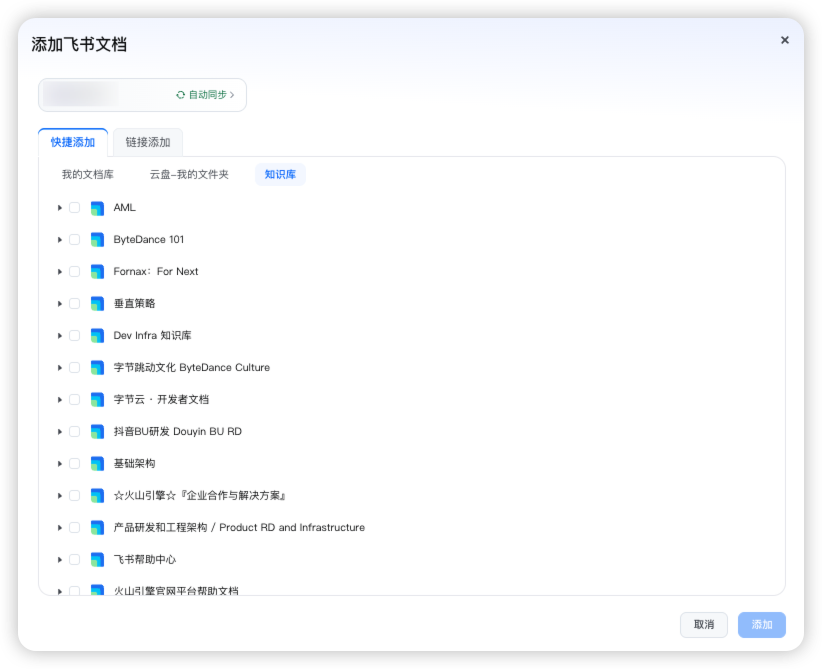The width and height of the screenshot is (822, 669).
Task: Click the 基础架构 knowledge base icon
Action: (x=97, y=464)
